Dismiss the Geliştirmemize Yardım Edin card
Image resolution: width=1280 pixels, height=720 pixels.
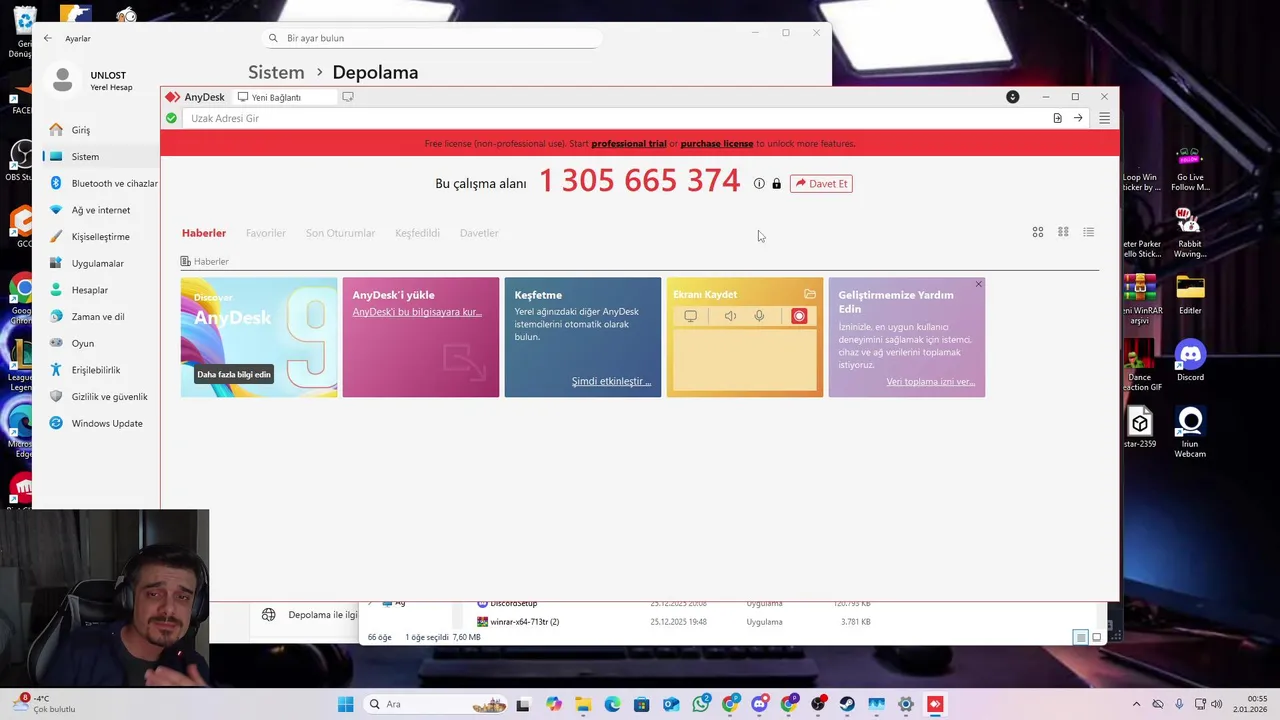point(978,285)
